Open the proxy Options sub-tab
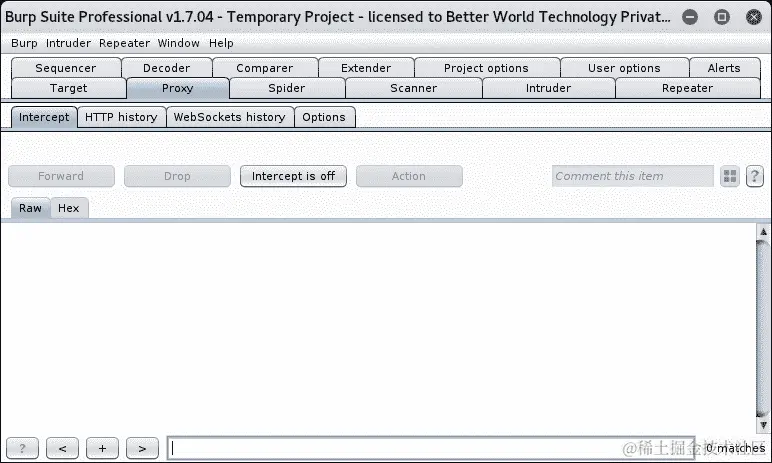This screenshot has width=772, height=463. (x=324, y=117)
